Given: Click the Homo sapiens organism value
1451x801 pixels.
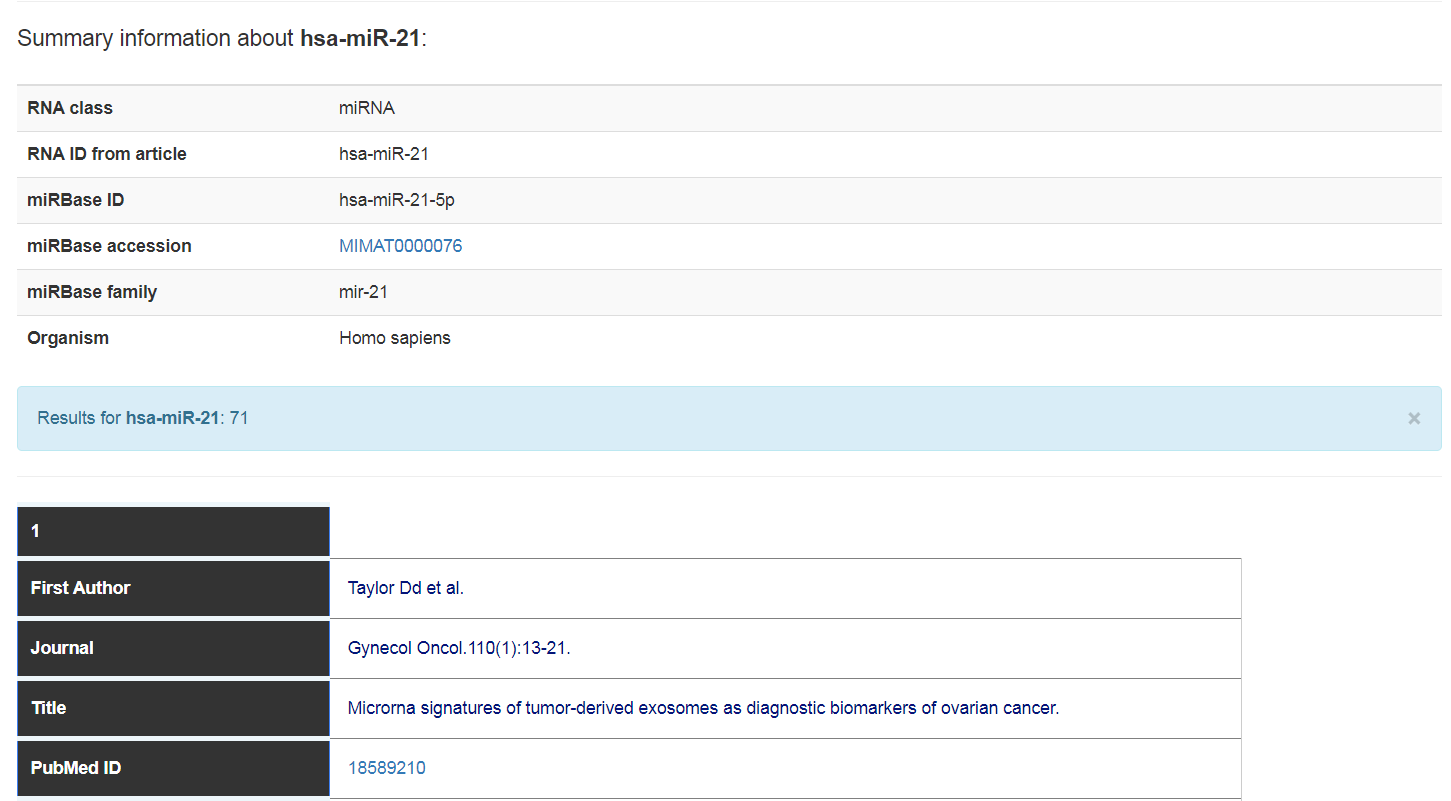Looking at the screenshot, I should (394, 338).
